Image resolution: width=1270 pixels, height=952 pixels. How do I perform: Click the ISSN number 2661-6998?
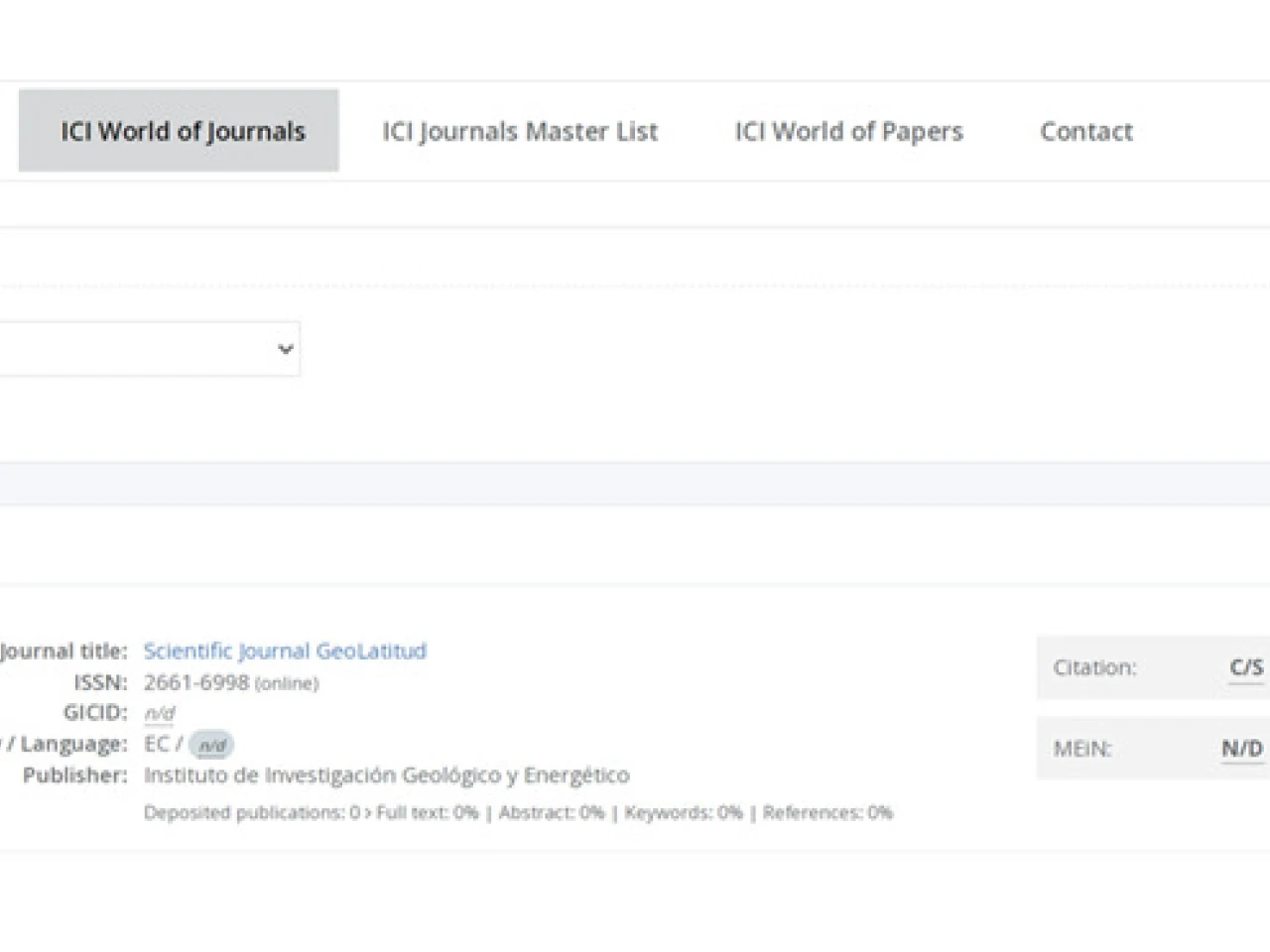coord(195,682)
